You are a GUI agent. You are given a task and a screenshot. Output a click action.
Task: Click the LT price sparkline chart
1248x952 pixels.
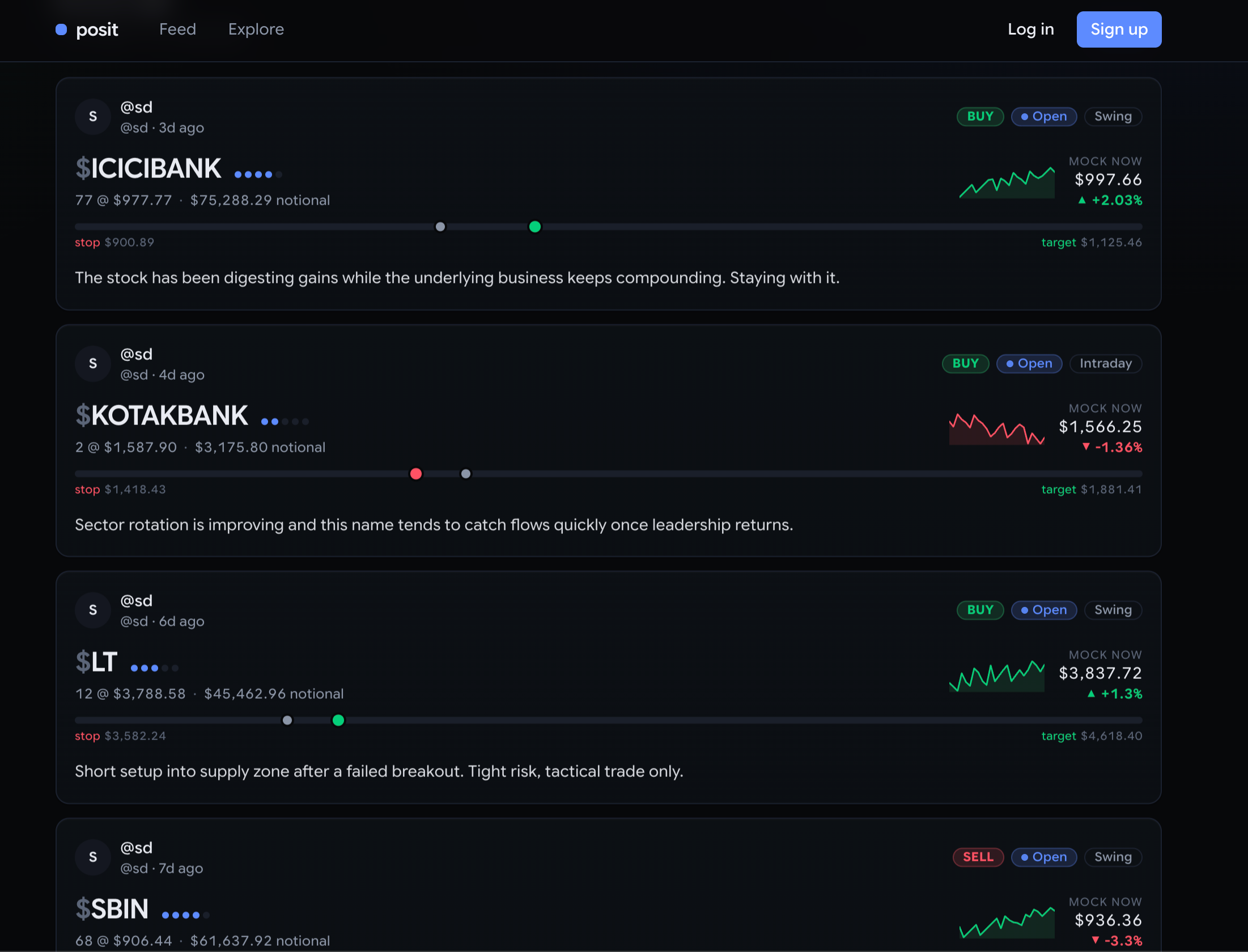click(x=997, y=676)
